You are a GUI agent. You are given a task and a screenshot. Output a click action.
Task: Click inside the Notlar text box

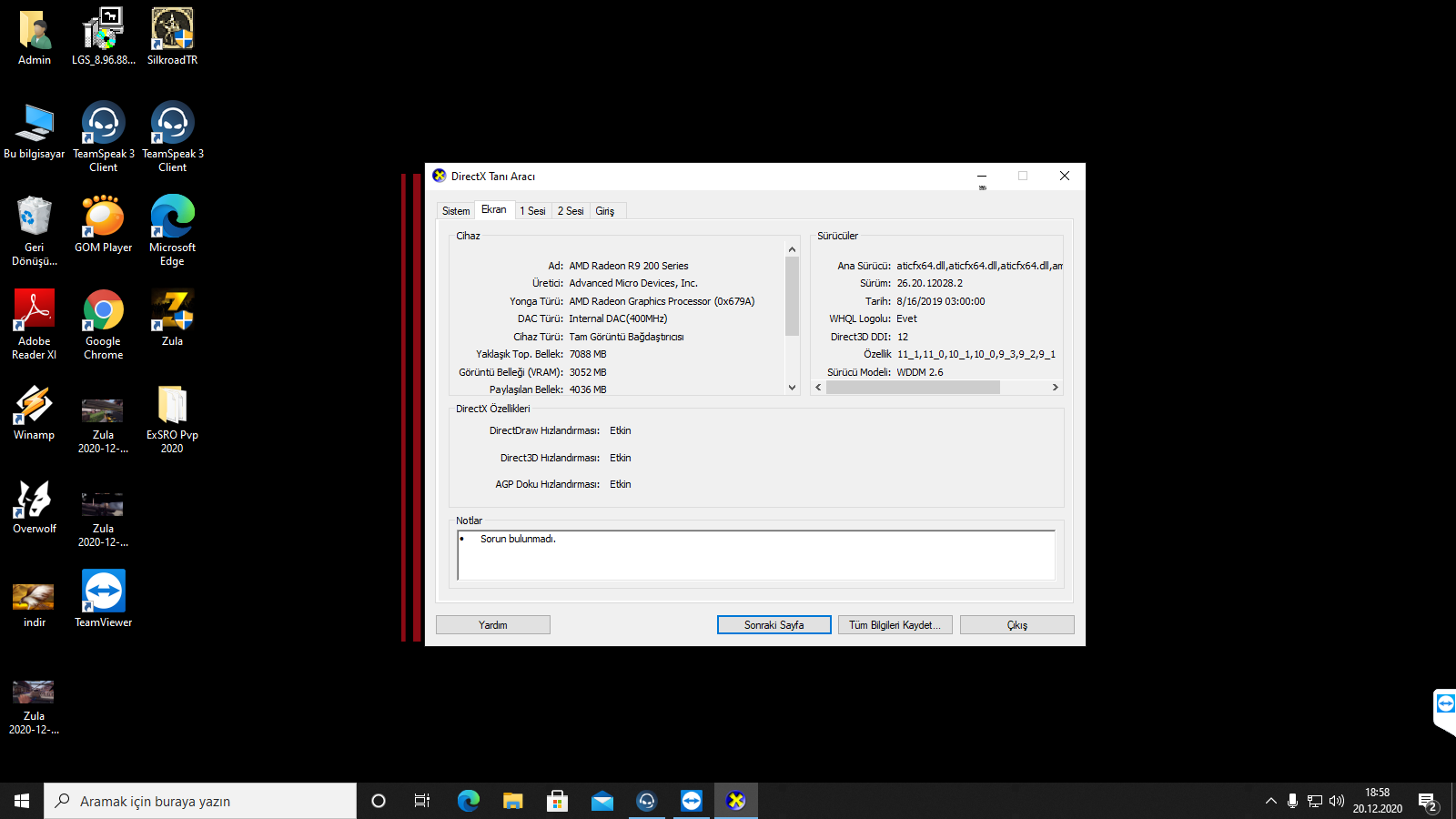coord(756,555)
